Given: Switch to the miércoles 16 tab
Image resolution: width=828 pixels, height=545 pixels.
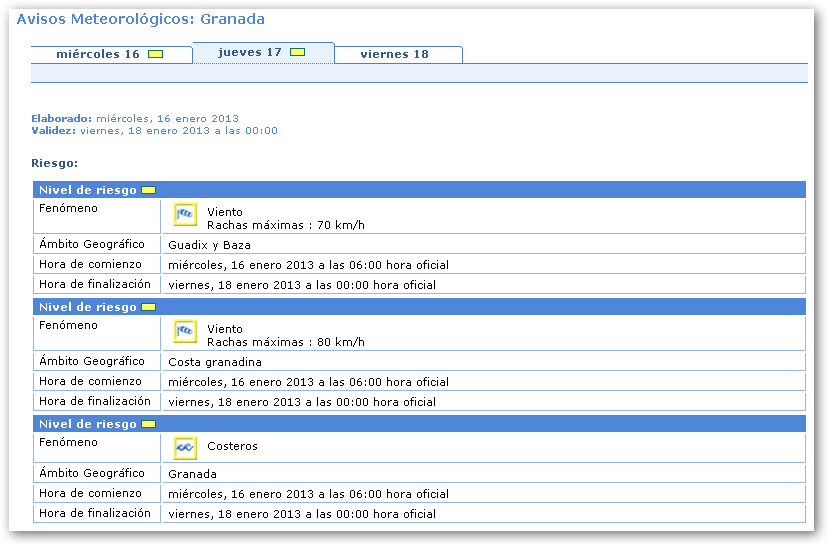Looking at the screenshot, I should 98,54.
